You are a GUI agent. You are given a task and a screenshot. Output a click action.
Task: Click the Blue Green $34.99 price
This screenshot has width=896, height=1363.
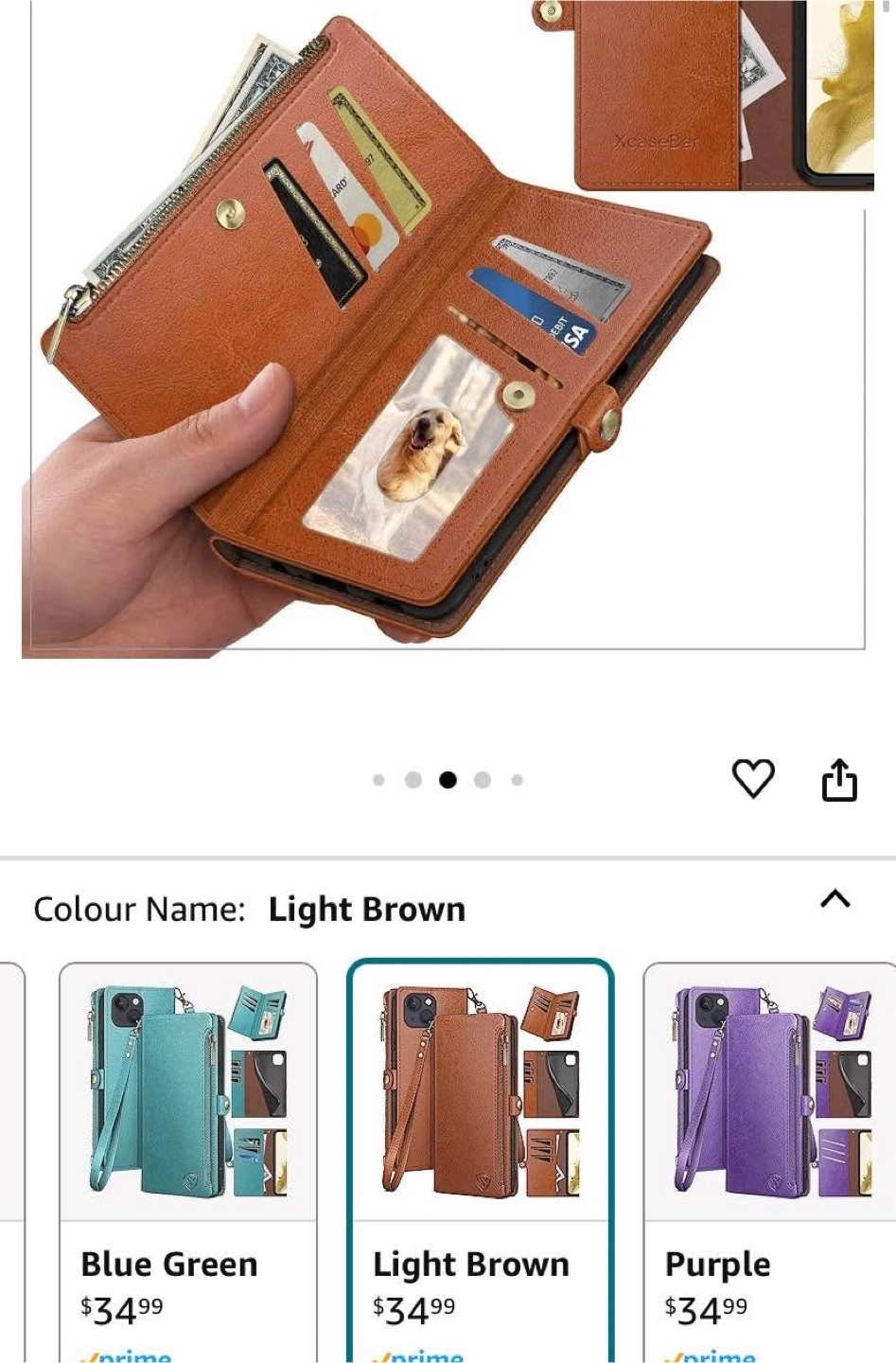122,1310
